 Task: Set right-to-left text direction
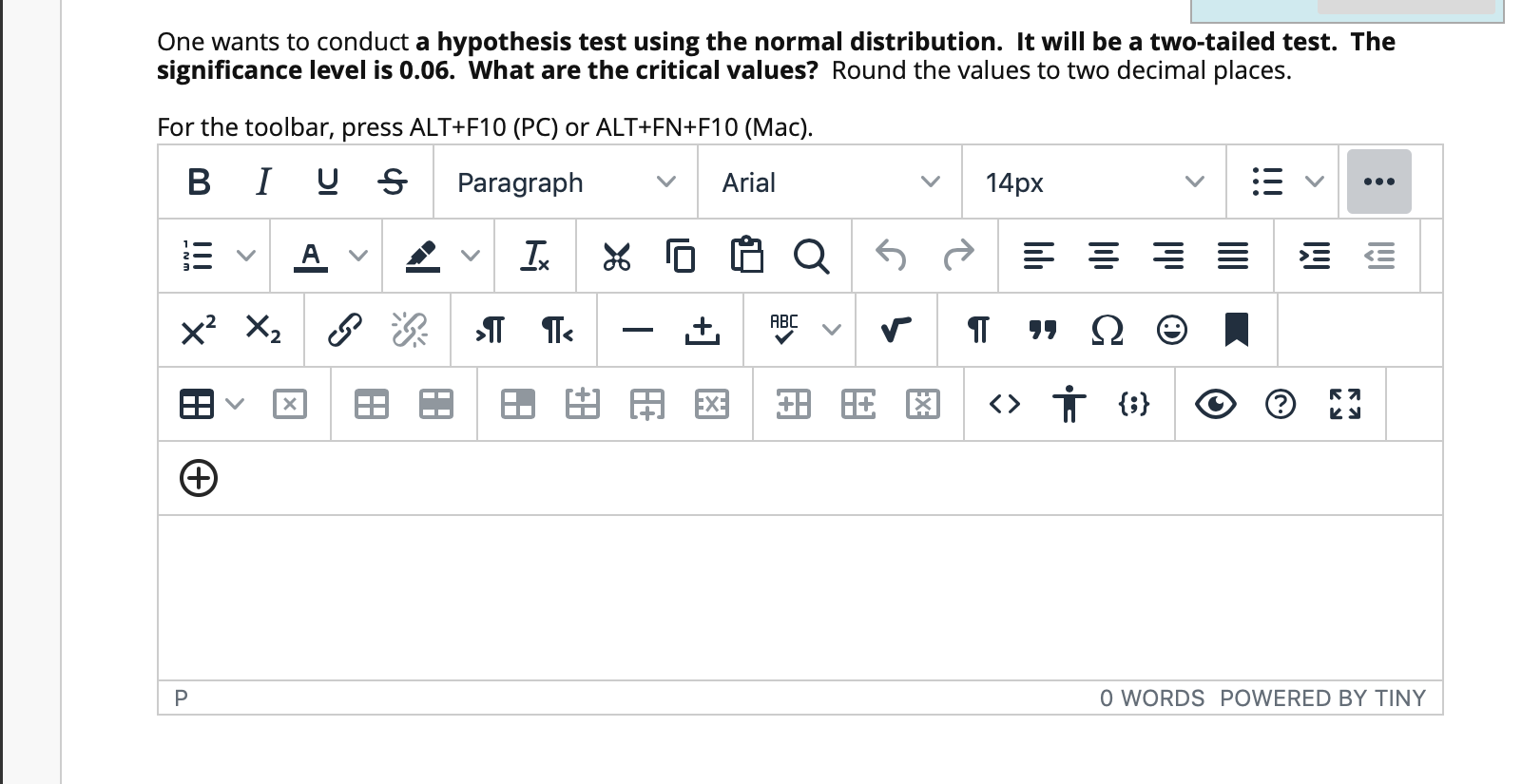556,330
